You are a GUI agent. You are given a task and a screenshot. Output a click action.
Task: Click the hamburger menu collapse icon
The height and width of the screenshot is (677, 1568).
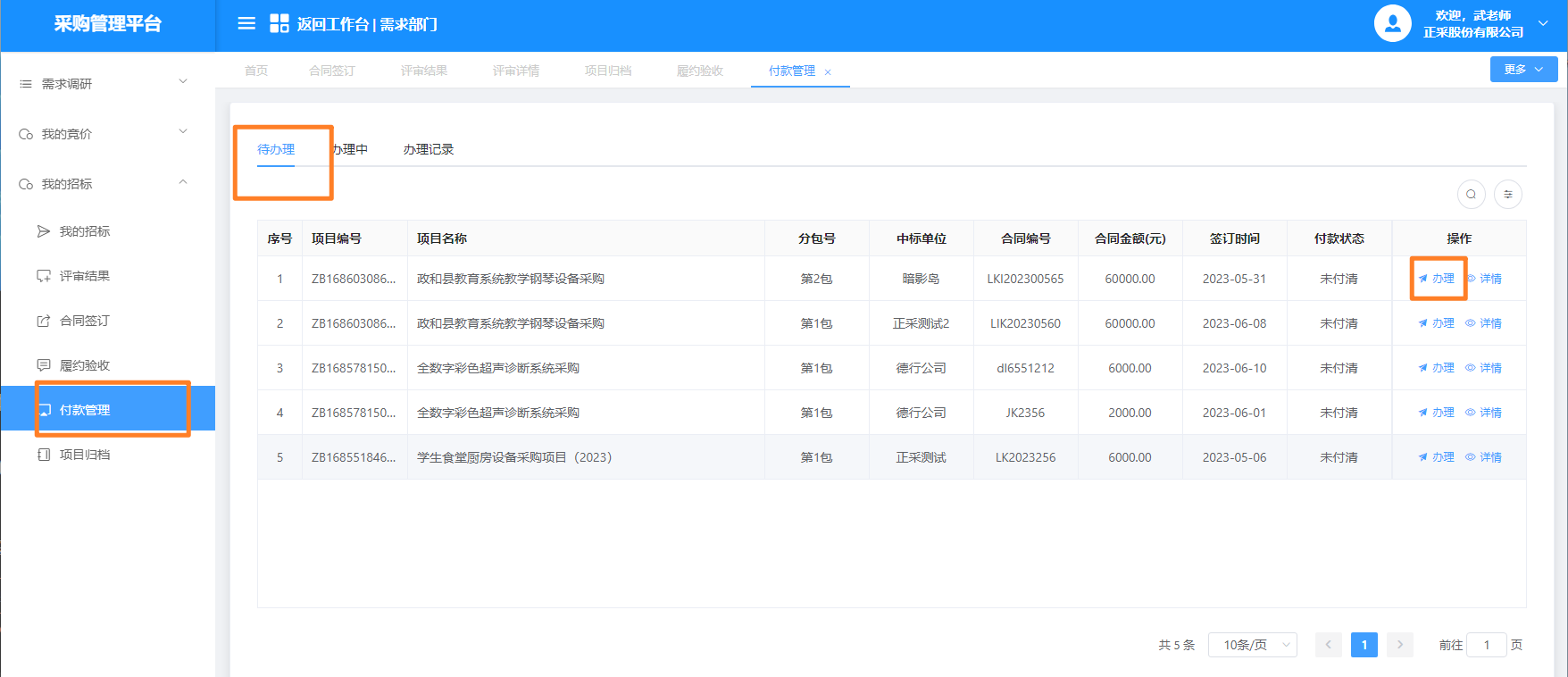click(246, 24)
